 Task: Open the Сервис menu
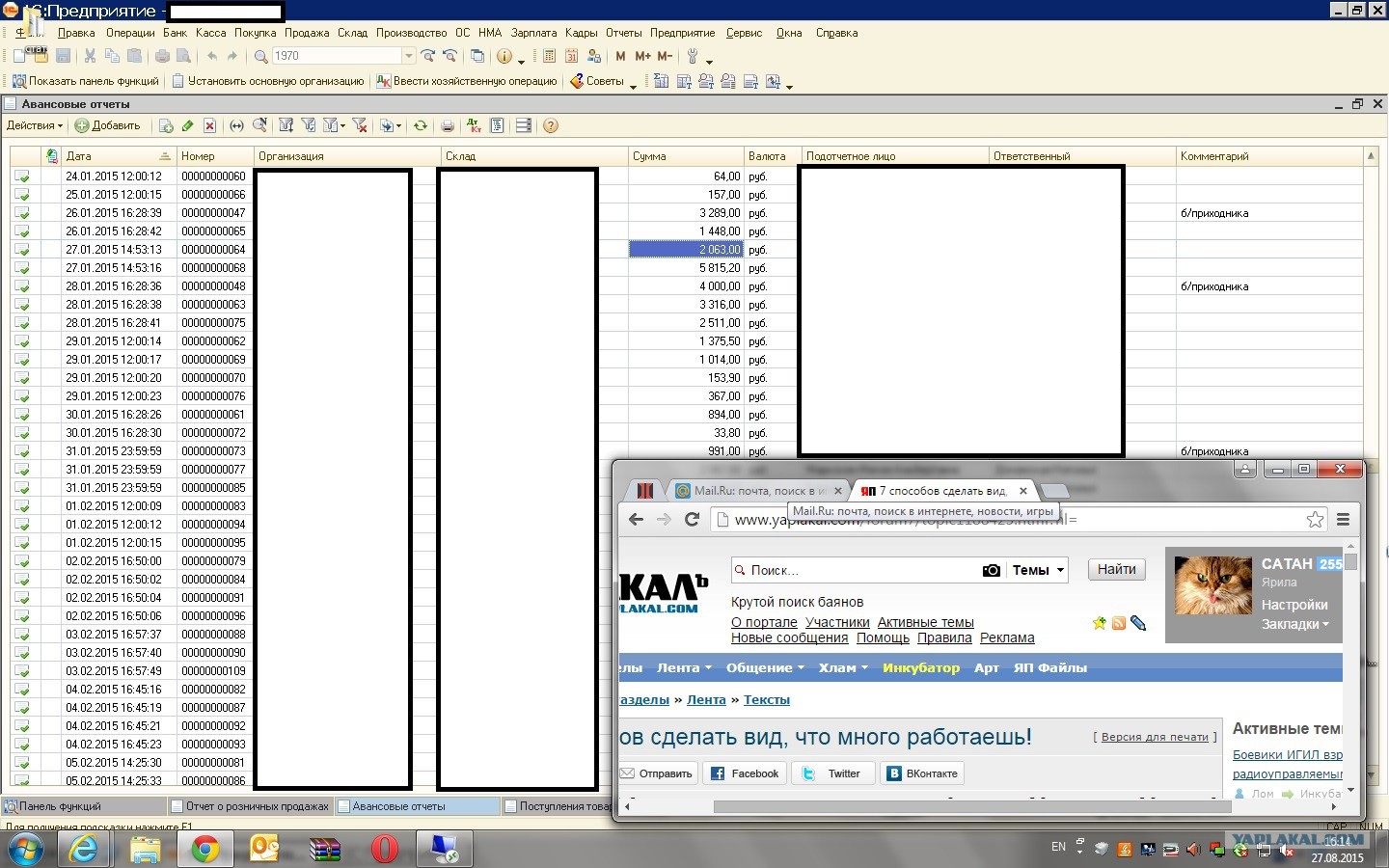(744, 33)
